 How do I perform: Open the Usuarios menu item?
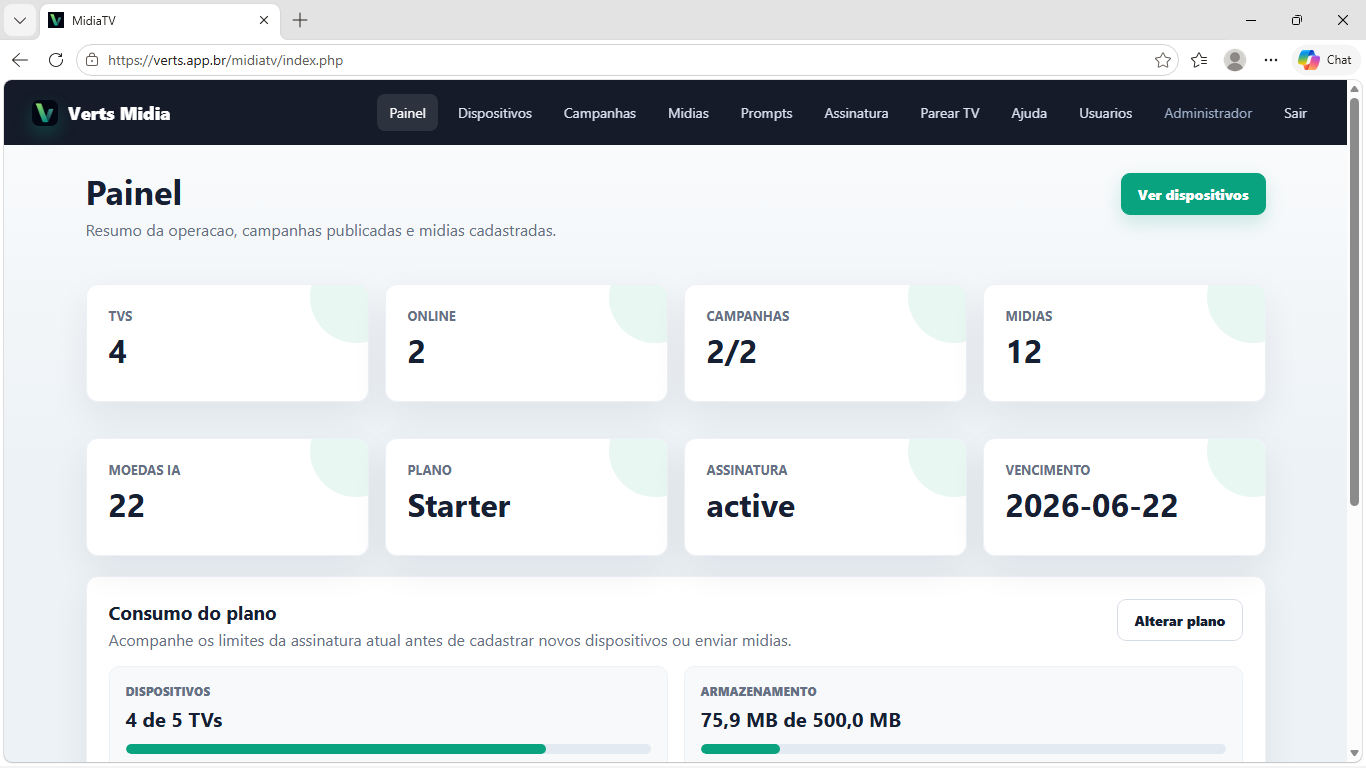(1106, 113)
